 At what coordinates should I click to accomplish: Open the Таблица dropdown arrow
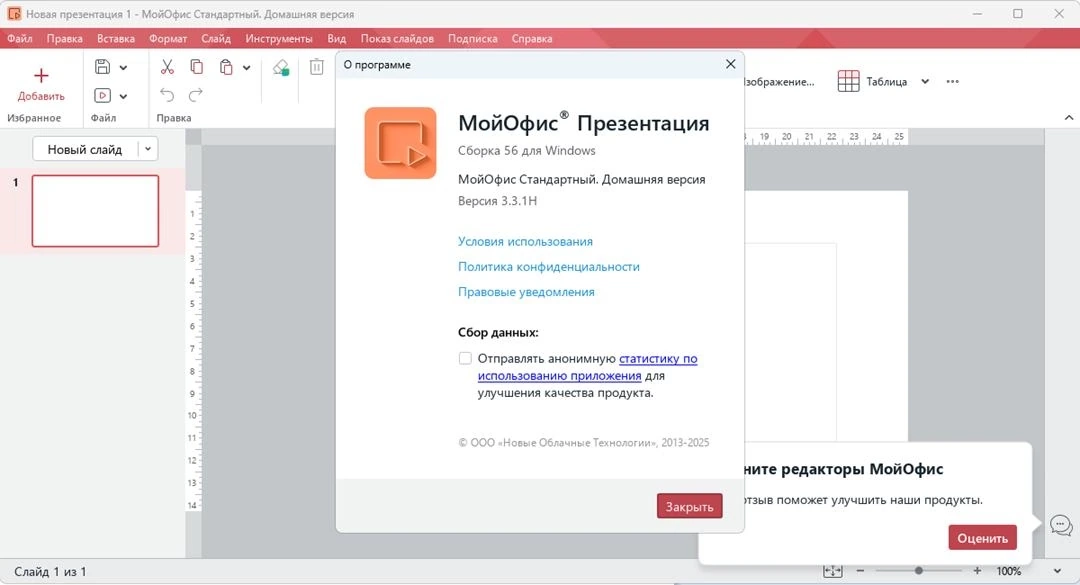coord(925,81)
